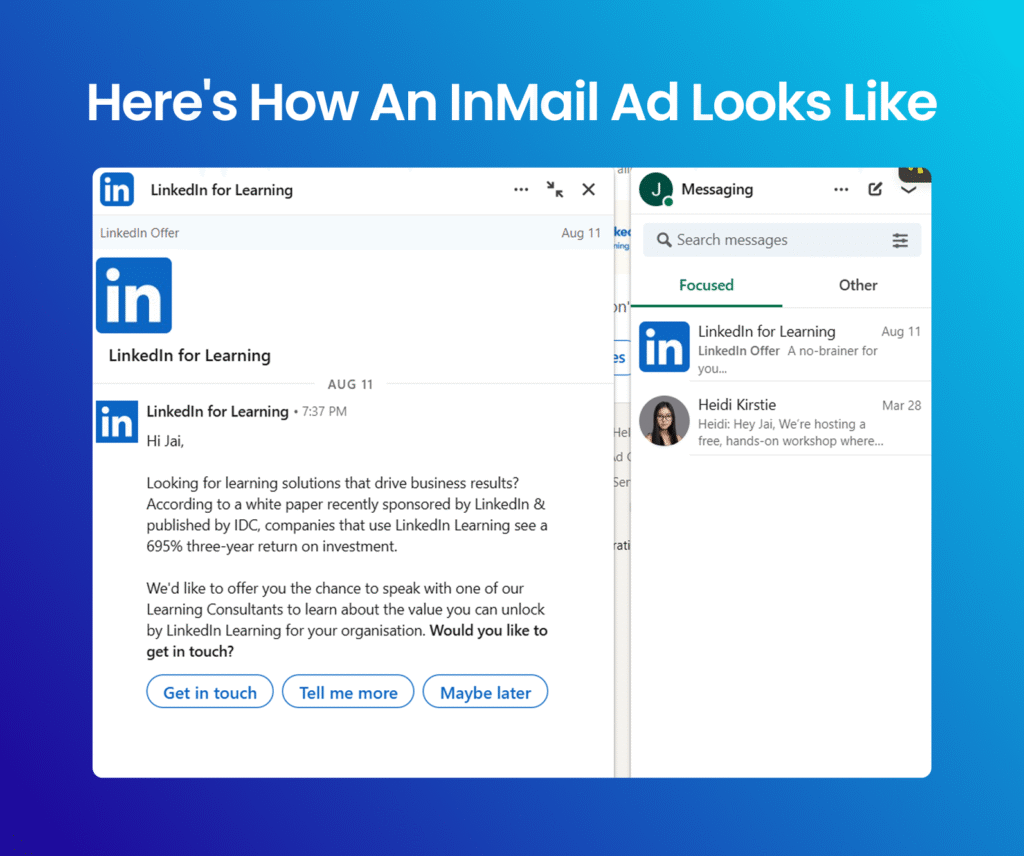Click the LinkedIn for Learning sender name in message
Viewport: 1024px width, 856px height.
217,411
